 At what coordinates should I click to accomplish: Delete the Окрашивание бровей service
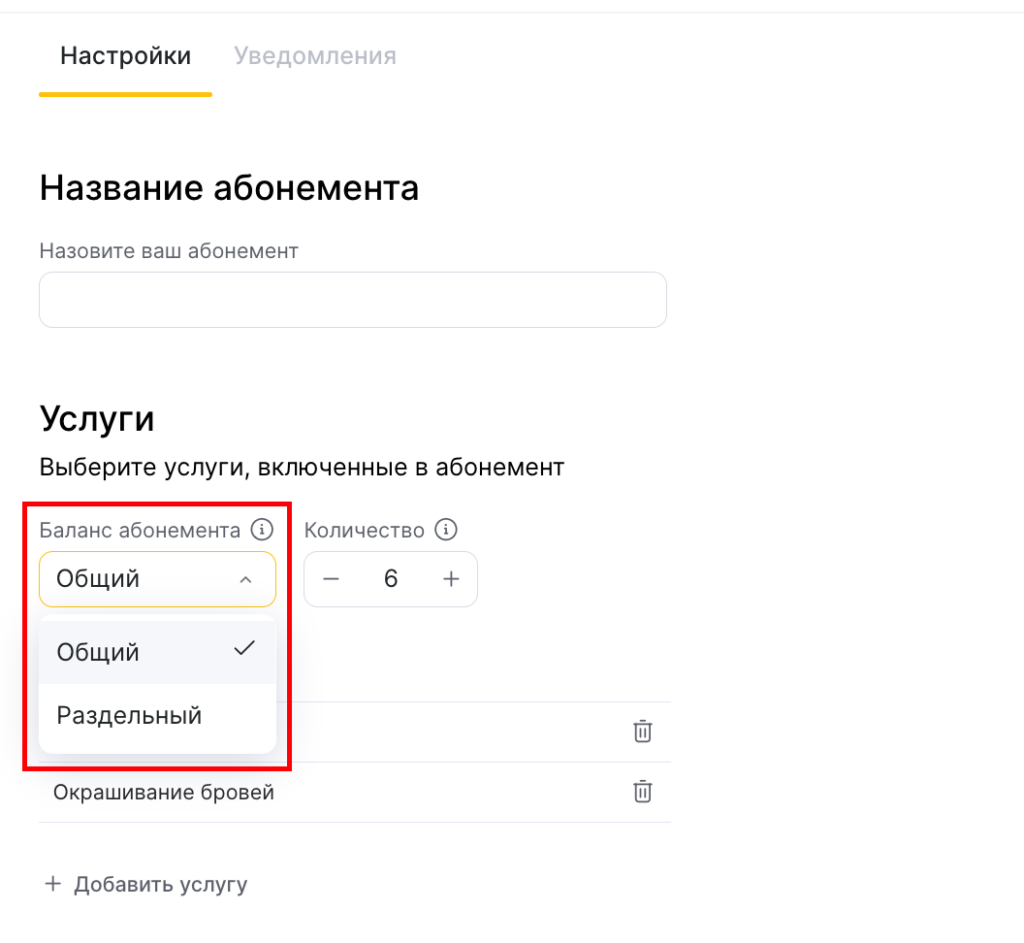pos(642,792)
